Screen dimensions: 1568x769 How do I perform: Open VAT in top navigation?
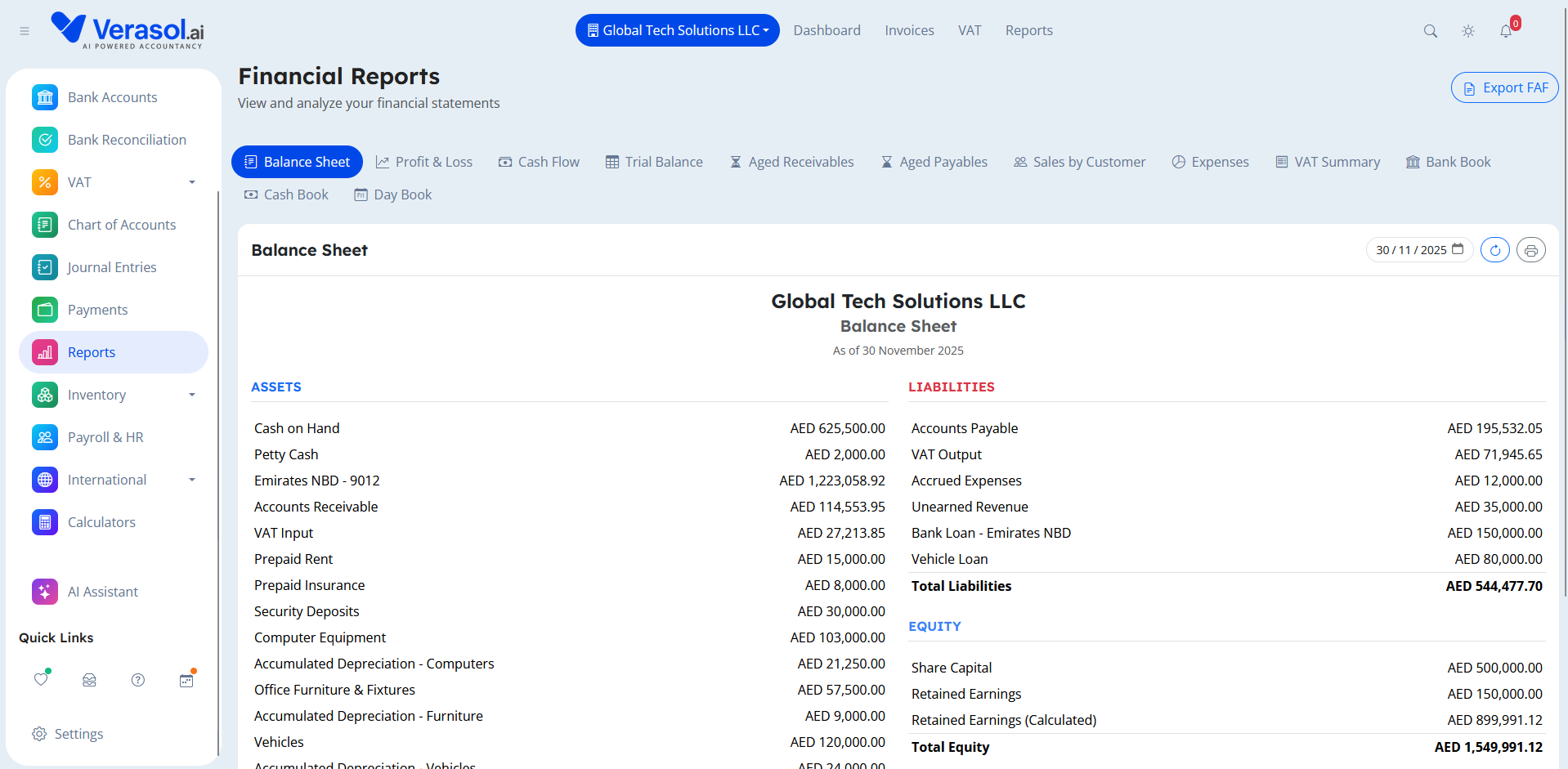coord(970,30)
